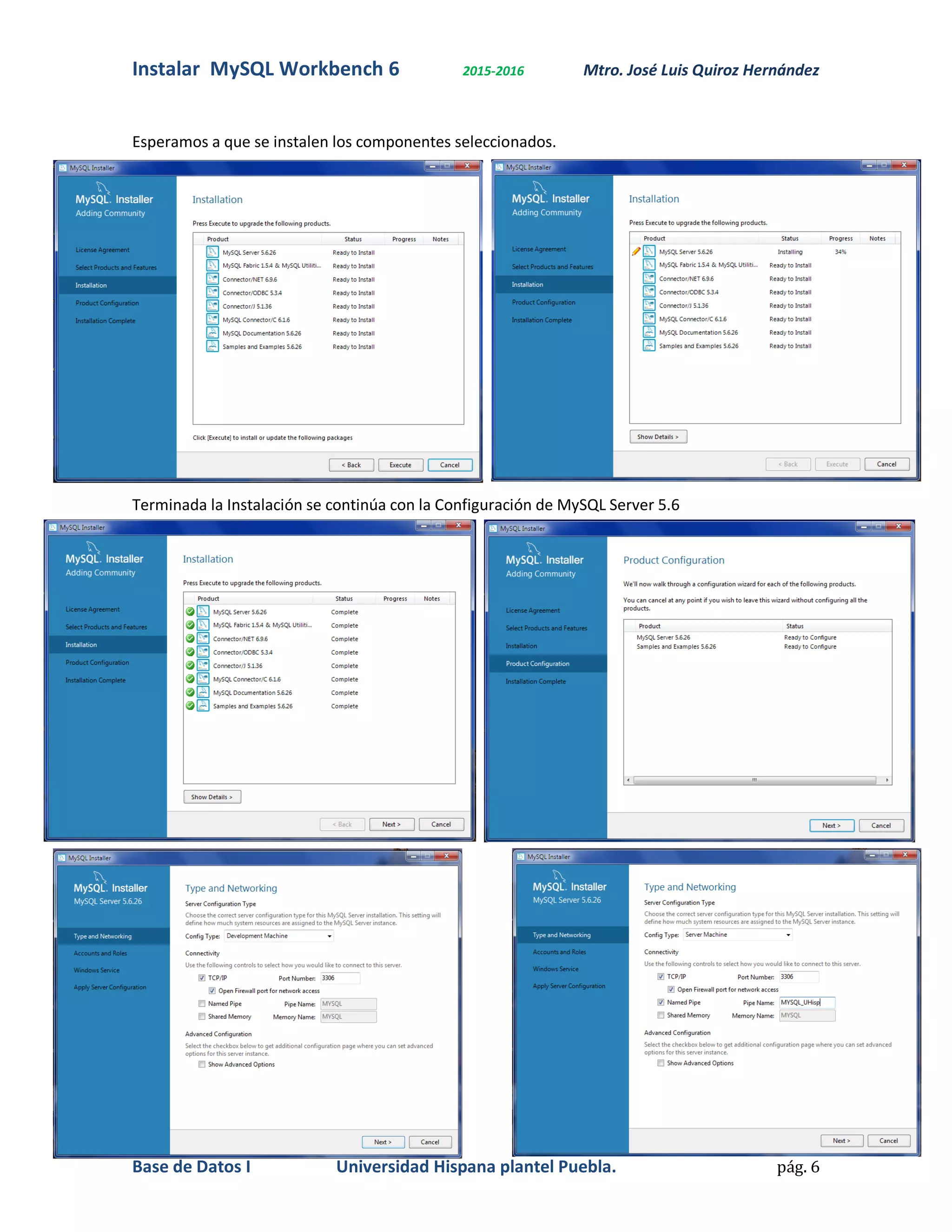
Task: Click product icon of MySQL Connector/C in 34% installing window
Action: coord(649,319)
